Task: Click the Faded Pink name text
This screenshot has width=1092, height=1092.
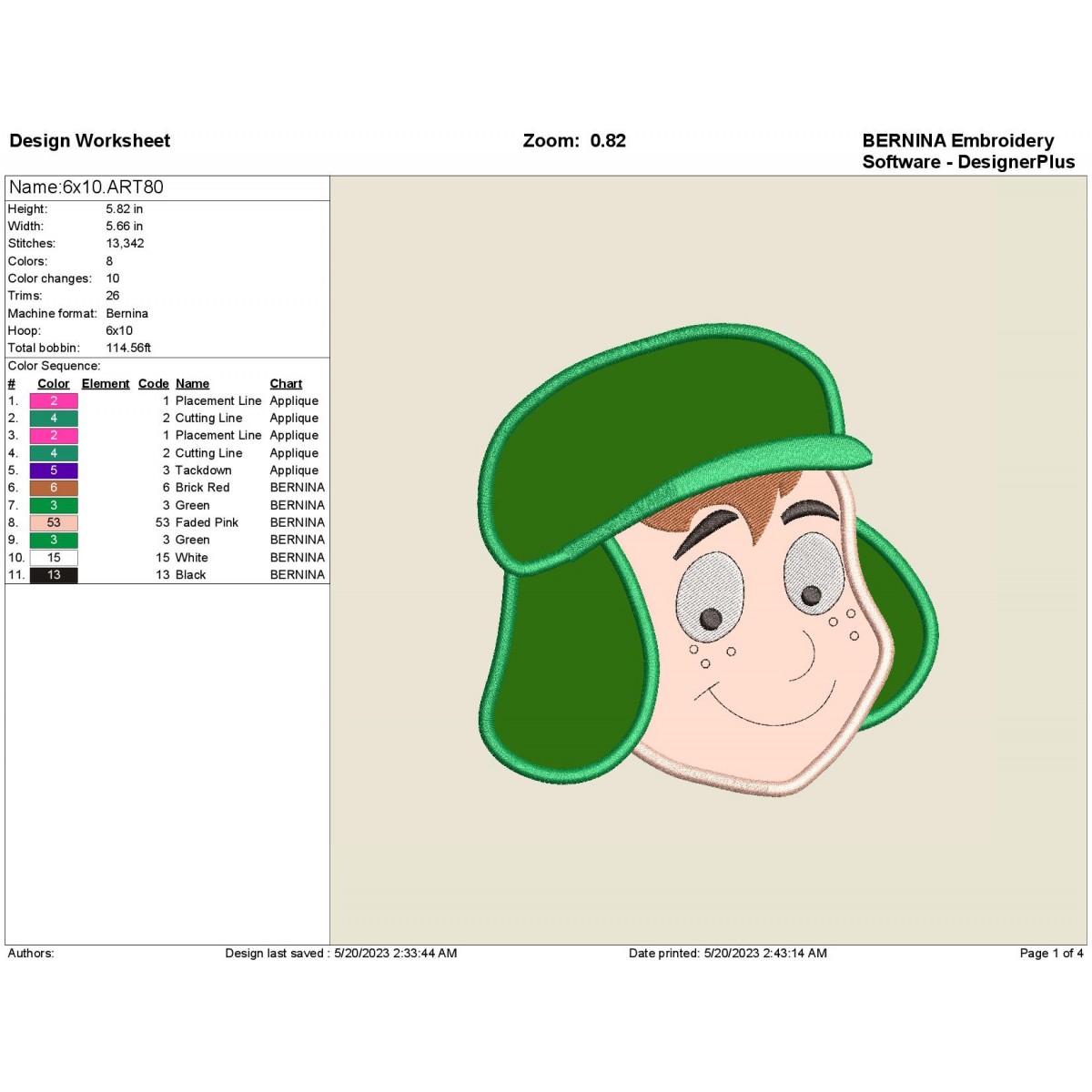Action: [207, 522]
